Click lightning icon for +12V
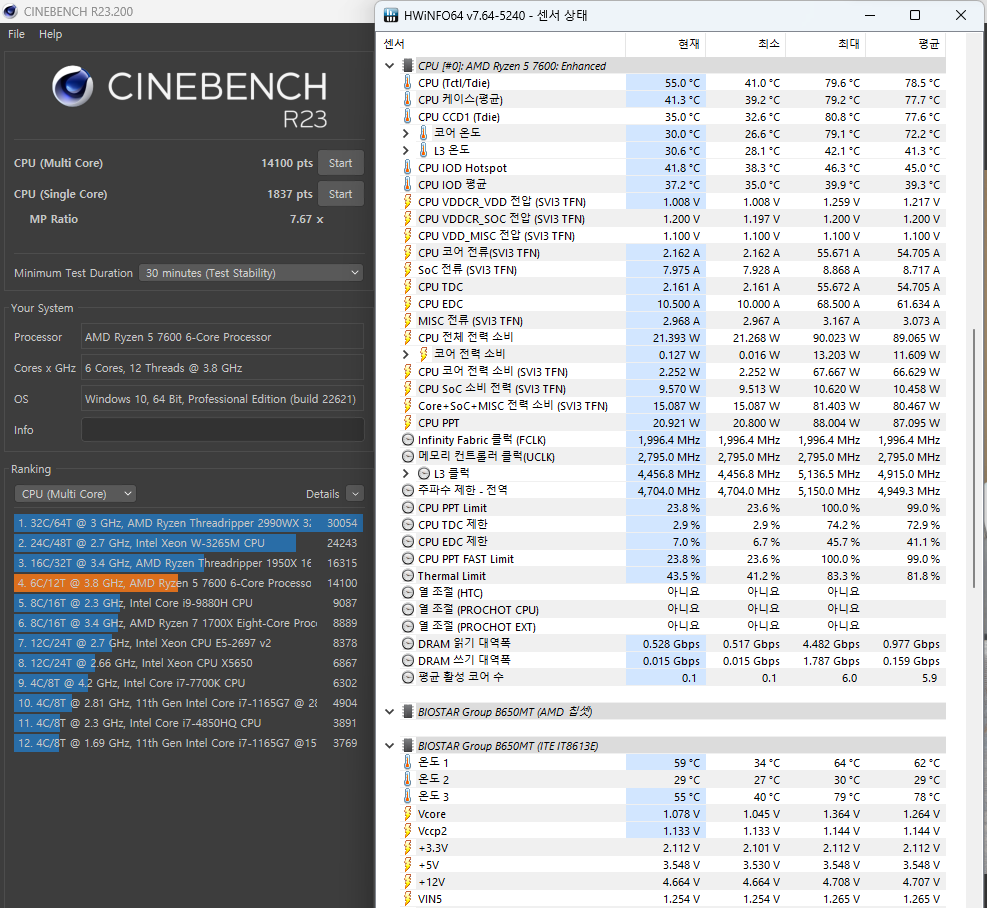The image size is (987, 908). 407,882
